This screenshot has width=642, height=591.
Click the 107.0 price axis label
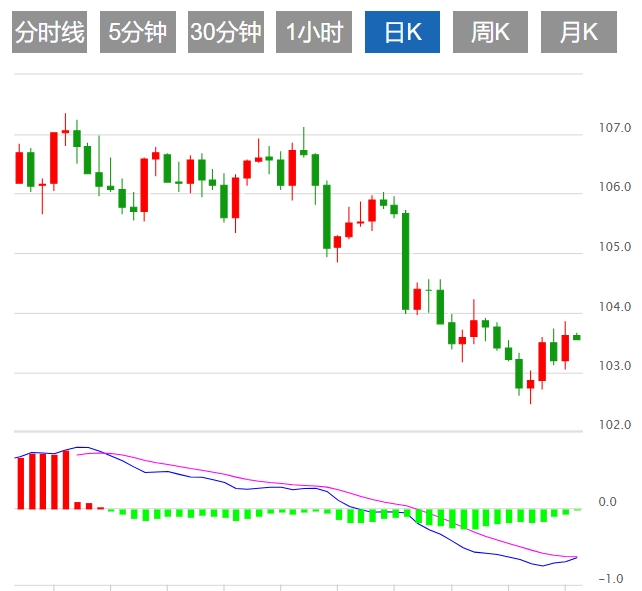(x=614, y=128)
